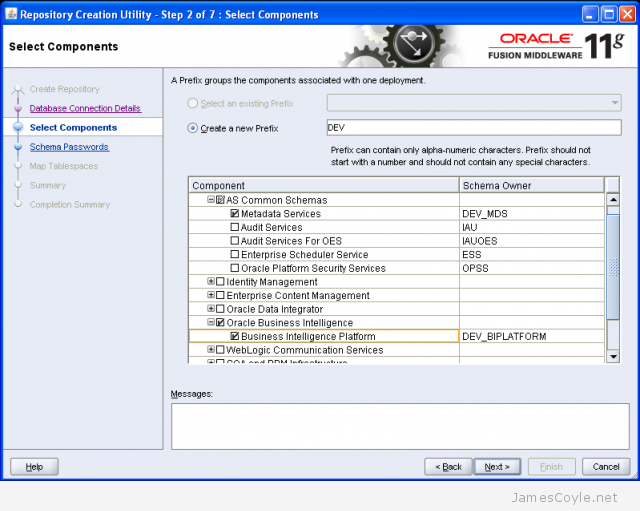Uncheck the Metadata Services checkbox
Viewport: 640px width, 511px height.
tap(235, 213)
